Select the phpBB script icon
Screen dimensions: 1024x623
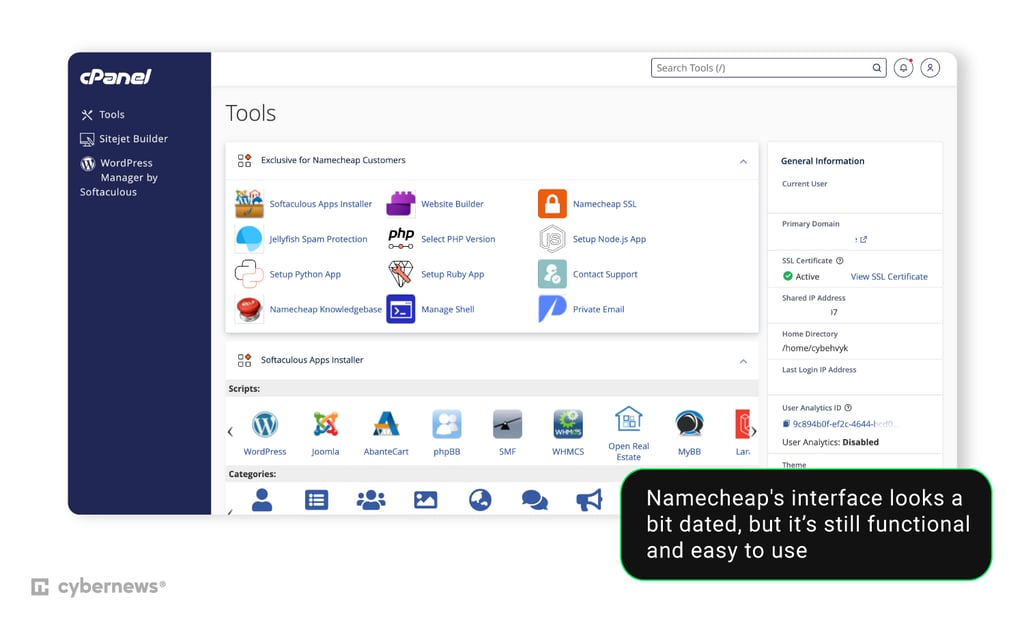[447, 425]
